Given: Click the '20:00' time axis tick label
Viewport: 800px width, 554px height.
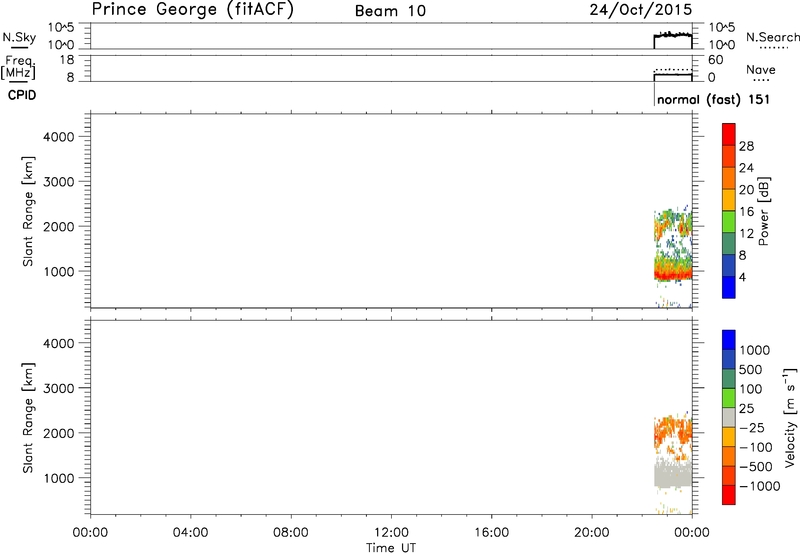Looking at the screenshot, I should click(592, 533).
